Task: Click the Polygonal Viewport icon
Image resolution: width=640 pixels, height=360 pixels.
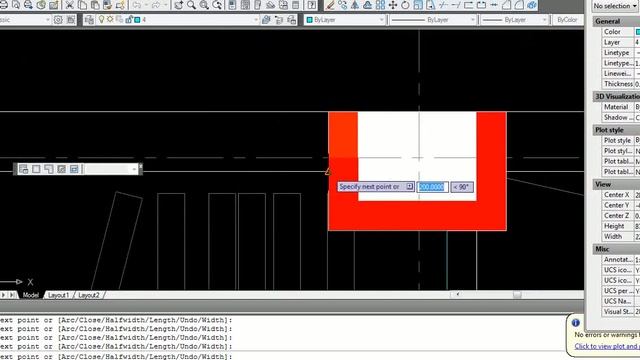Action: 49,169
